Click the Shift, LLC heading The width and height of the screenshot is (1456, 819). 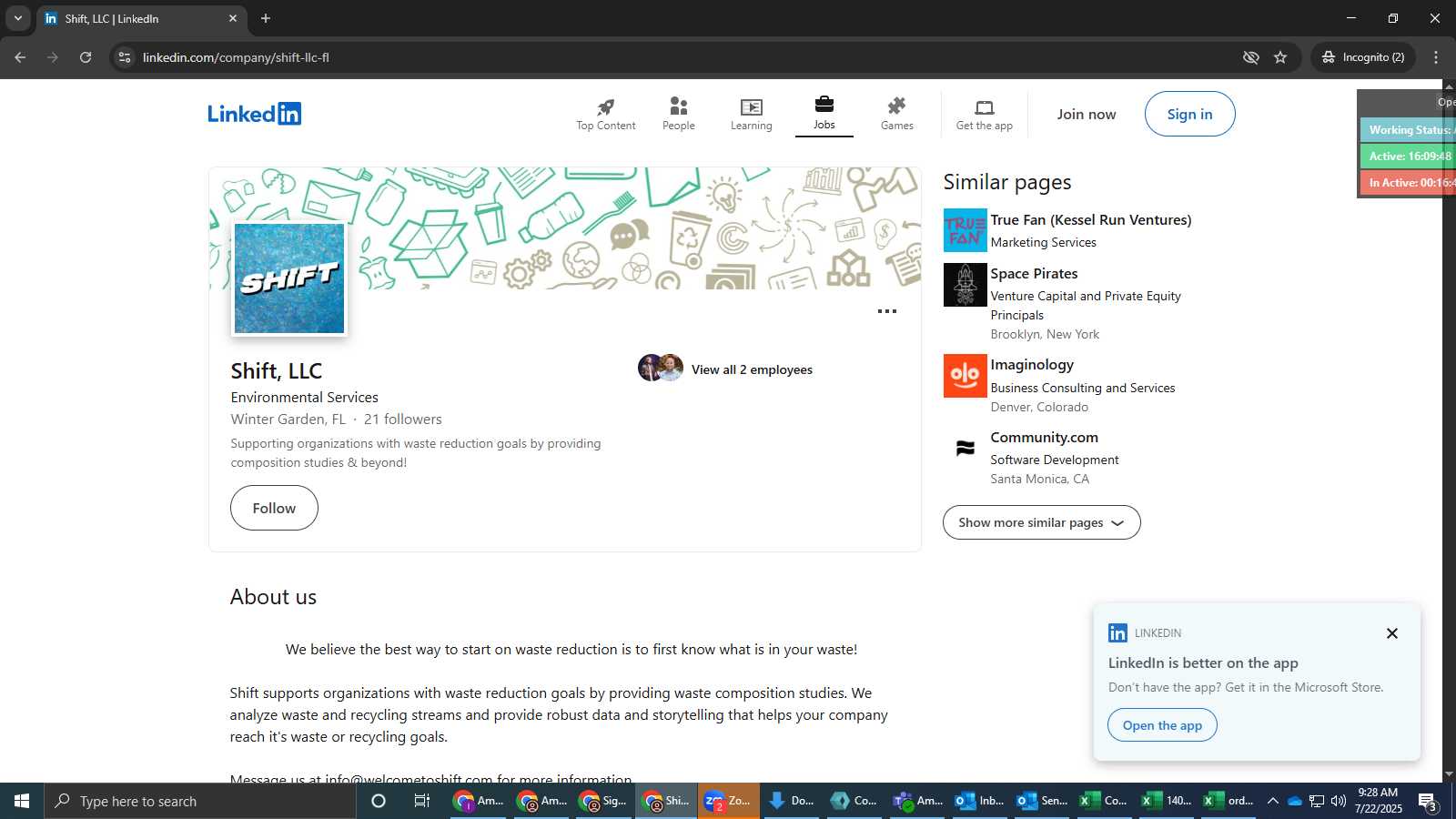click(x=277, y=371)
